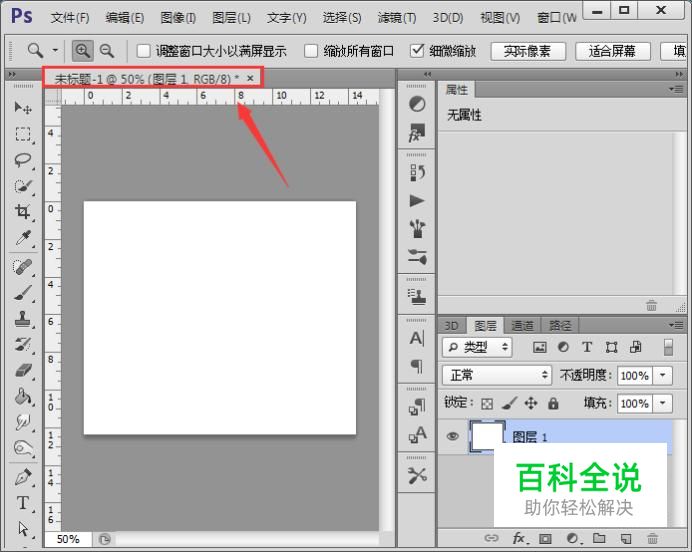Create new fill or adjustment layer
Screen dimensions: 692x552
573,538
